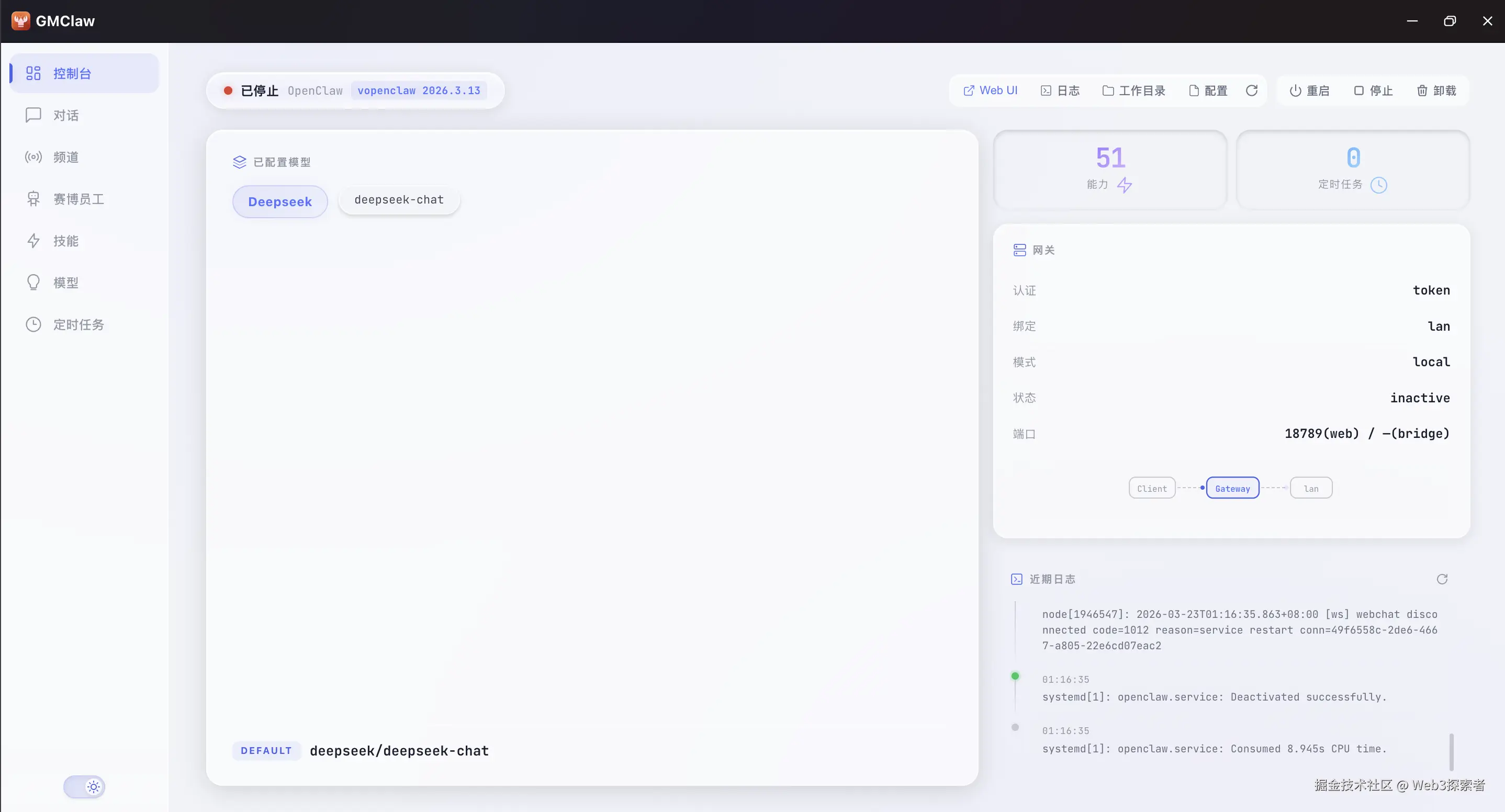
Task: Open the Web UI link
Action: (x=990, y=91)
